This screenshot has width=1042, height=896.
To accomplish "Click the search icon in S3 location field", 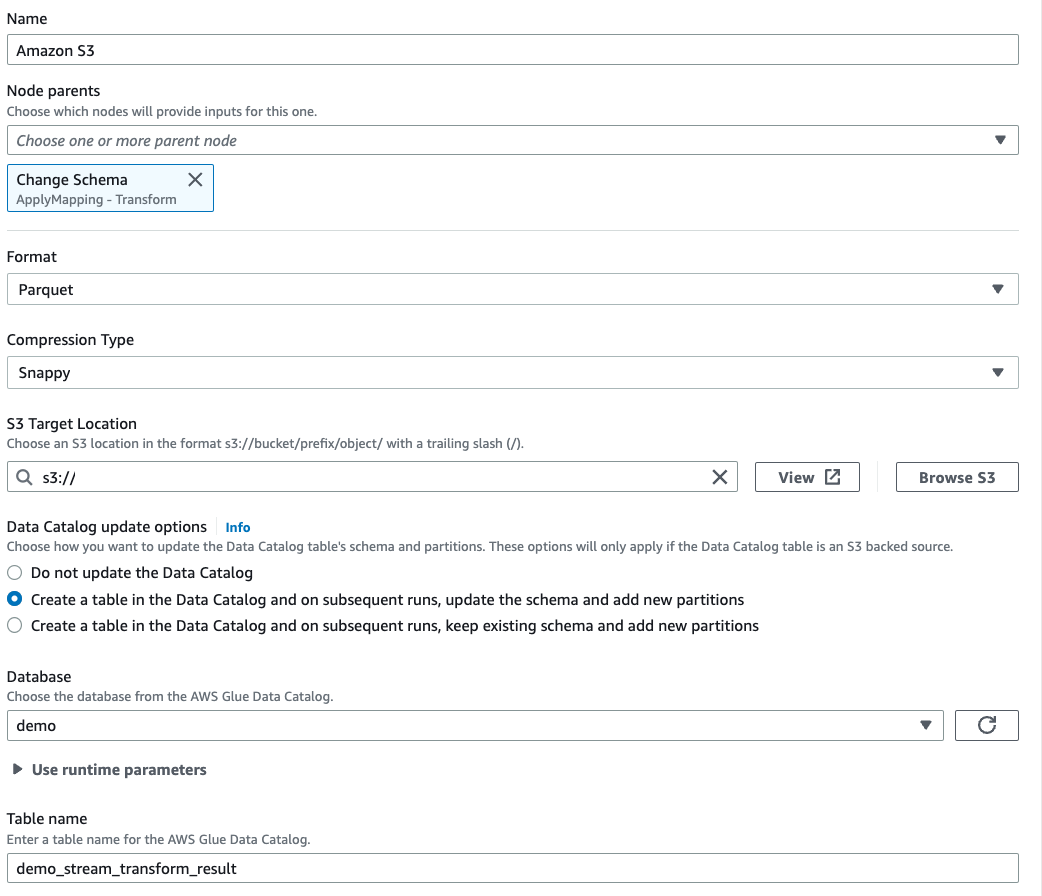I will tap(25, 478).
